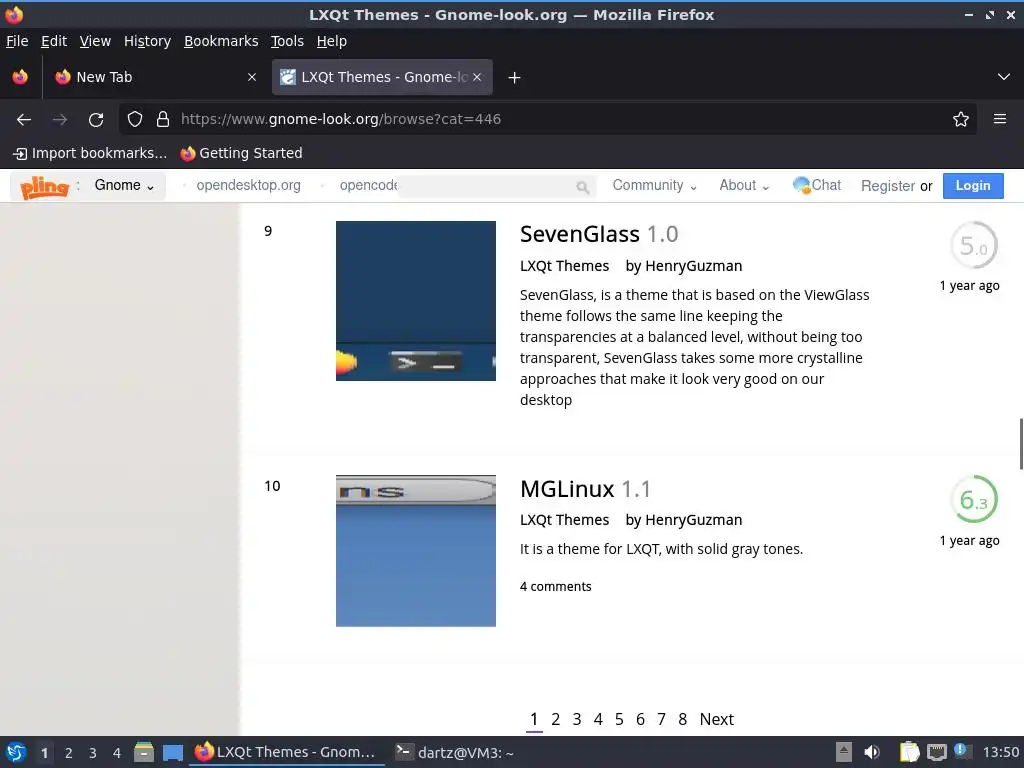Open HenryGuzman author link under MGLinux
The width and height of the screenshot is (1024, 768).
click(x=694, y=520)
